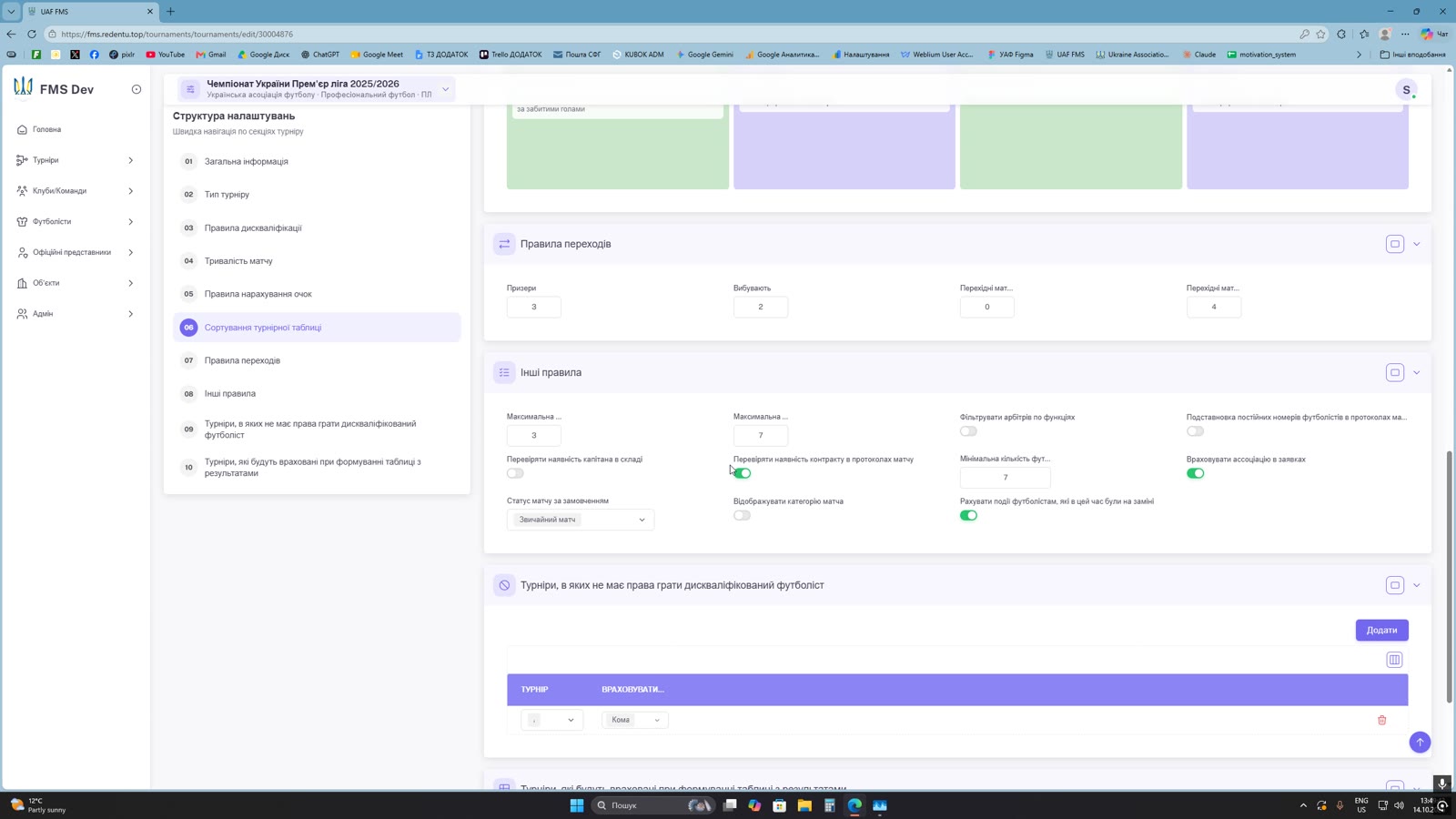Expand the tournament selector chevron
This screenshot has height=819, width=1456.
pyautogui.click(x=446, y=89)
